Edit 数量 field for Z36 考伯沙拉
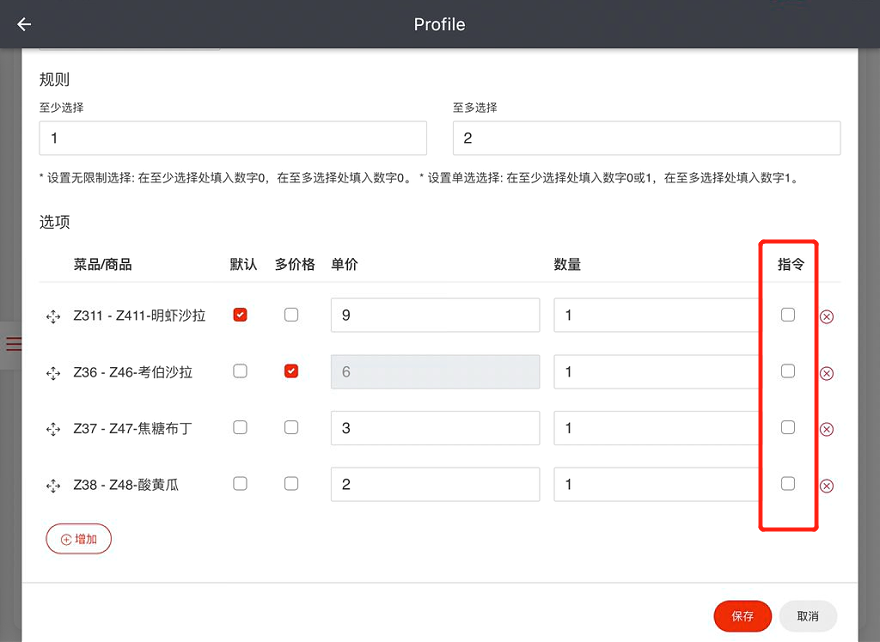This screenshot has height=642, width=880. (656, 372)
